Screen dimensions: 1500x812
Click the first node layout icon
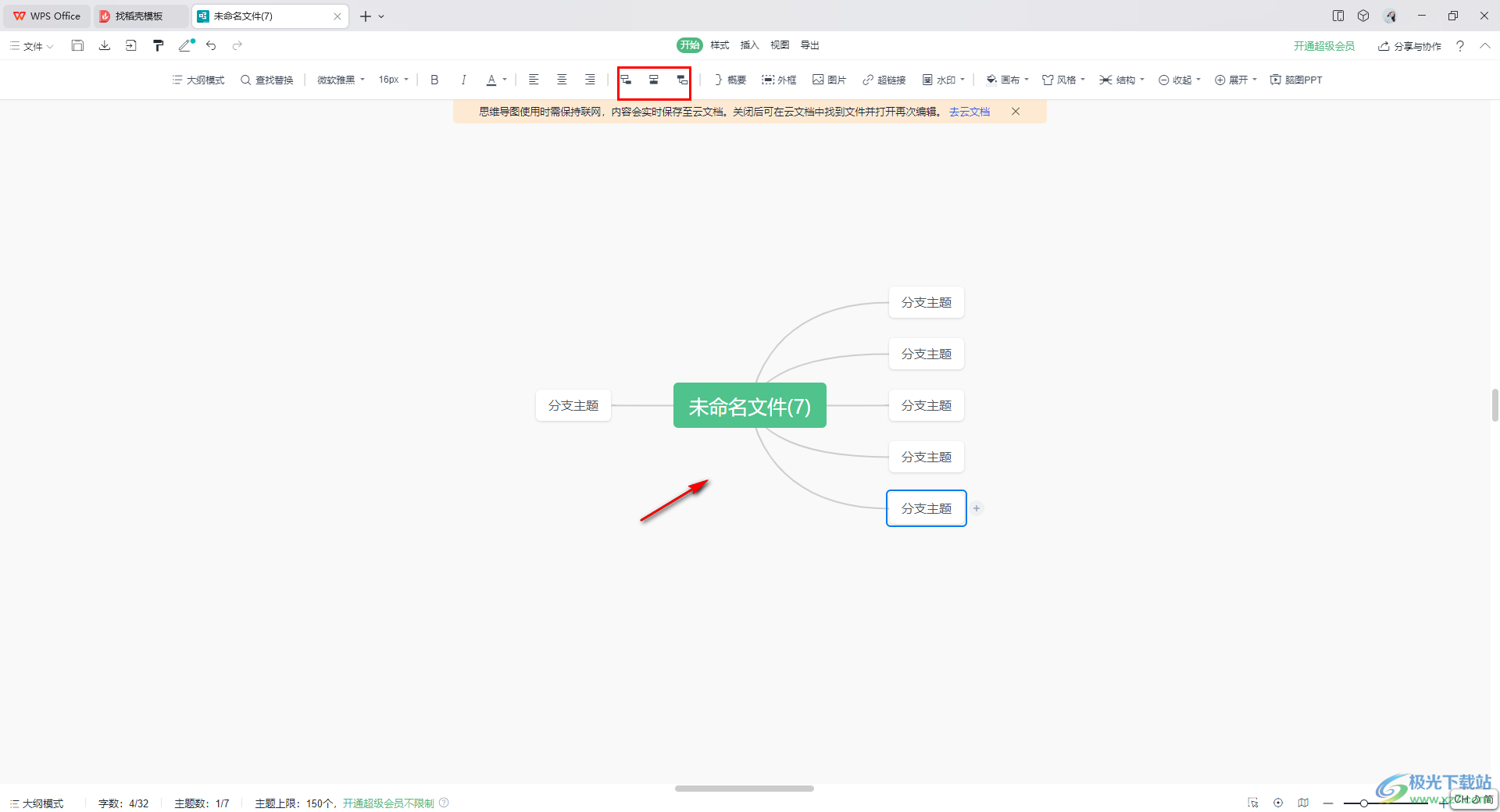click(x=626, y=80)
